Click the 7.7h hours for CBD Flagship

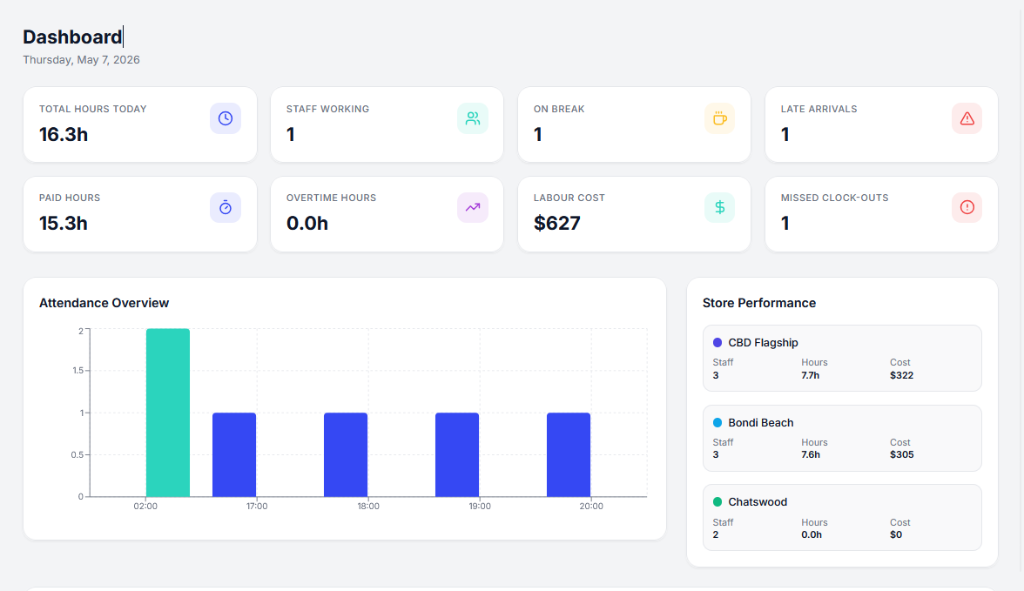click(x=810, y=375)
